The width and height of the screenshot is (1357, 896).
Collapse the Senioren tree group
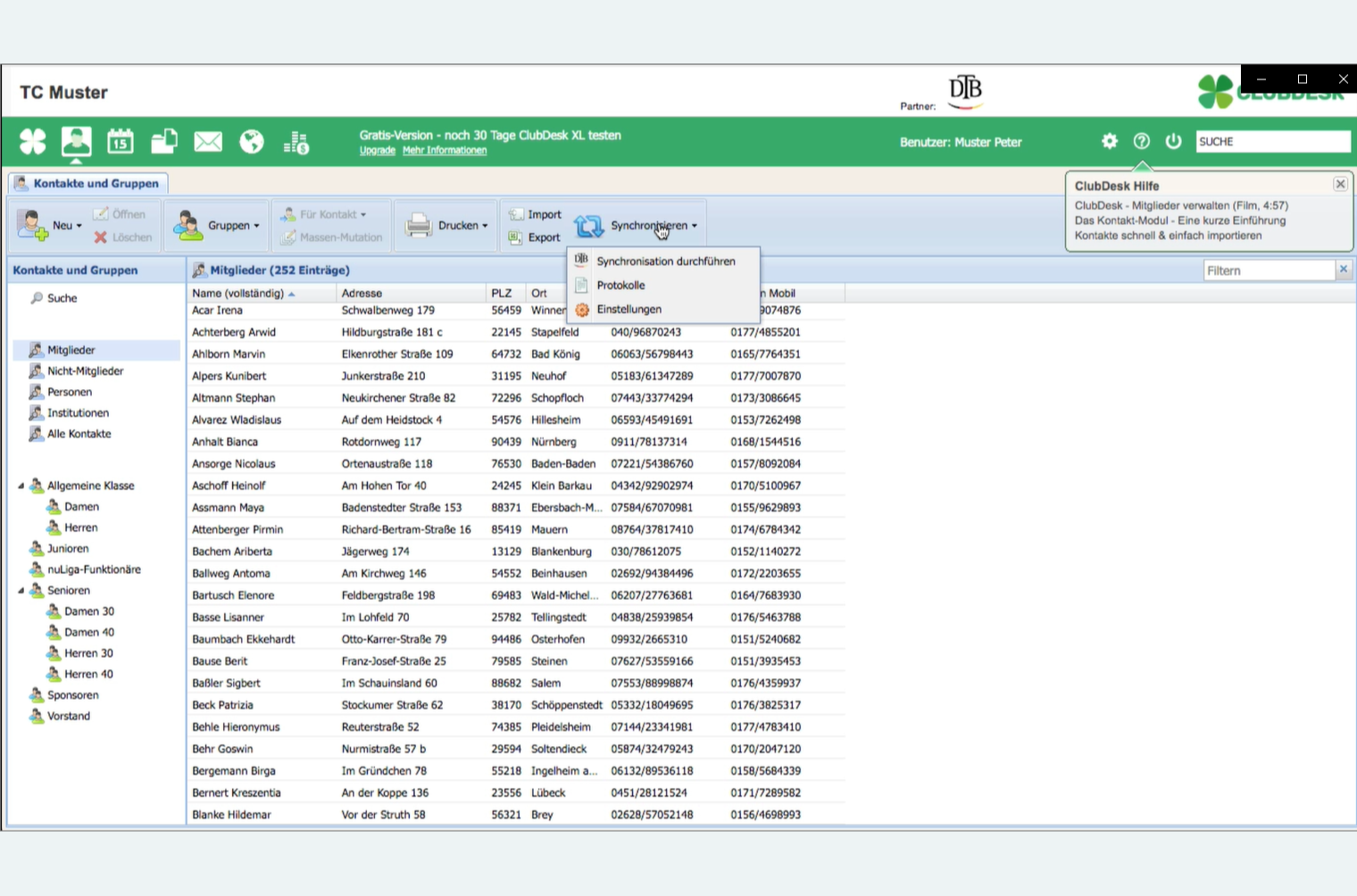(x=21, y=591)
